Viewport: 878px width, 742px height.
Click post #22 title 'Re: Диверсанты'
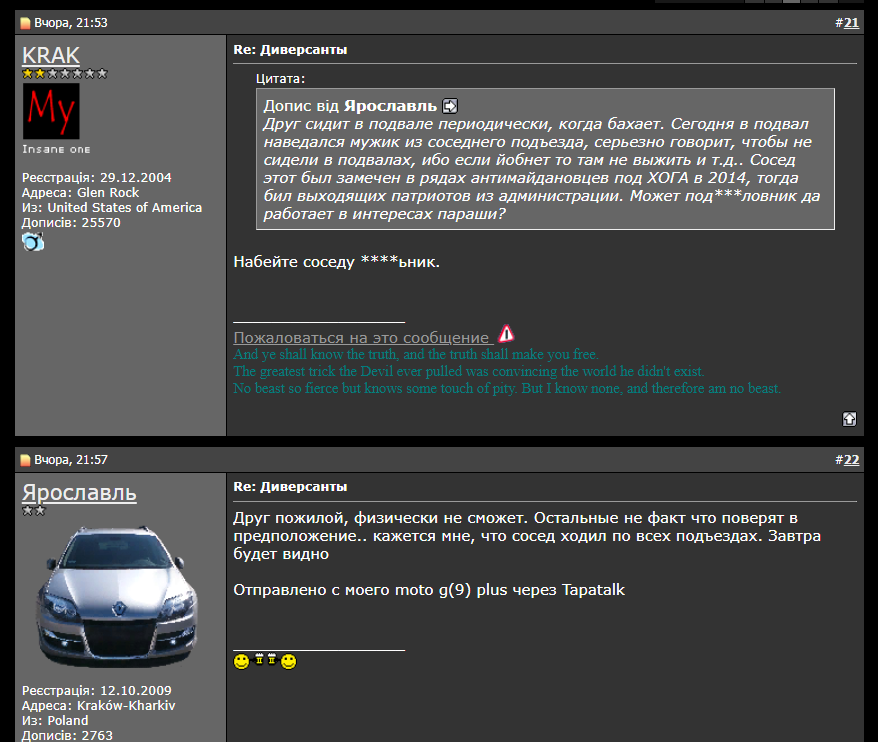click(x=290, y=487)
